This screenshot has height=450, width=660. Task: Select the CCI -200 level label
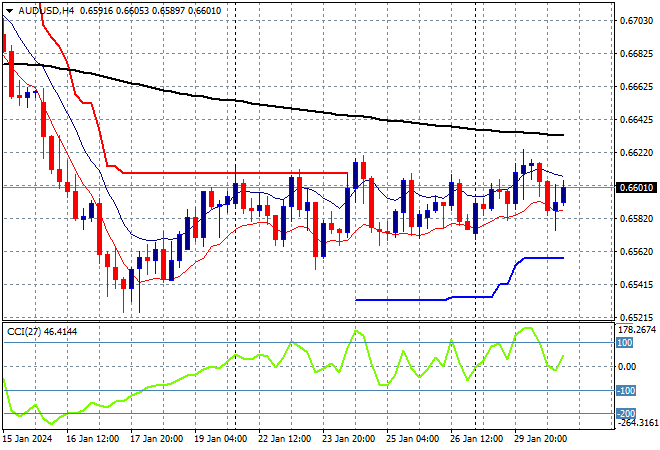pyautogui.click(x=626, y=414)
